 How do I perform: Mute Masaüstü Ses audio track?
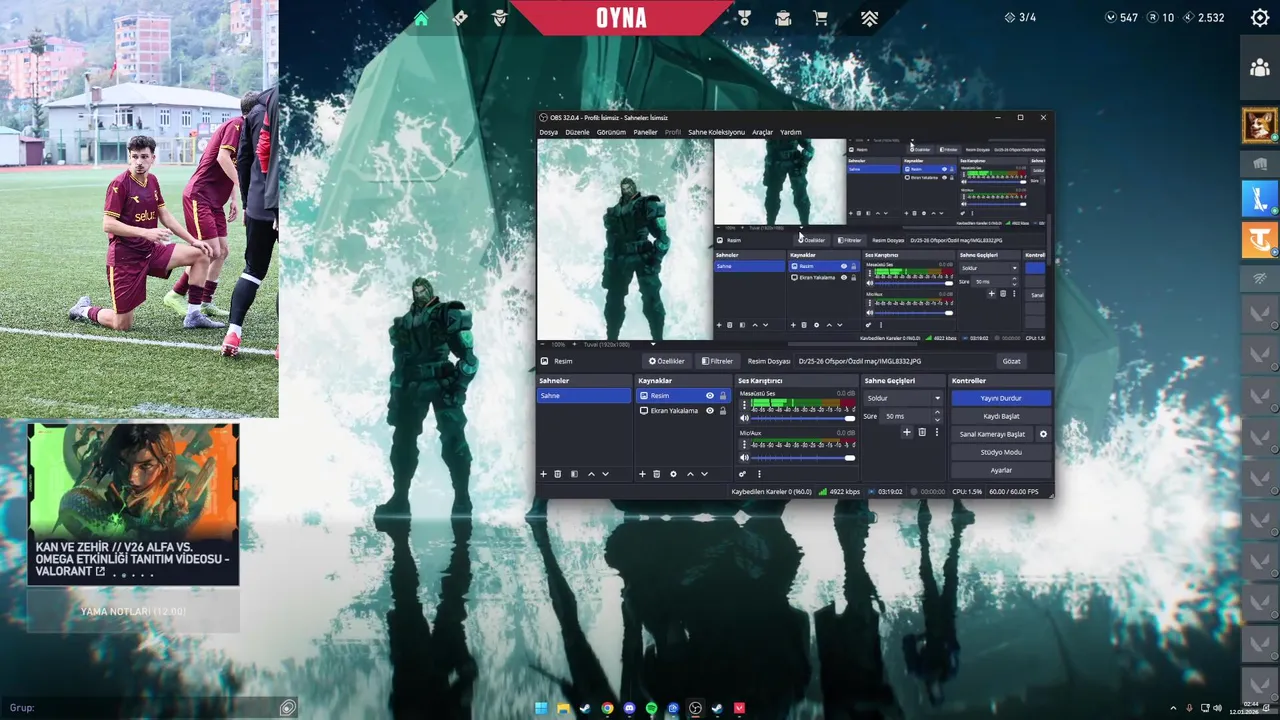(x=744, y=418)
